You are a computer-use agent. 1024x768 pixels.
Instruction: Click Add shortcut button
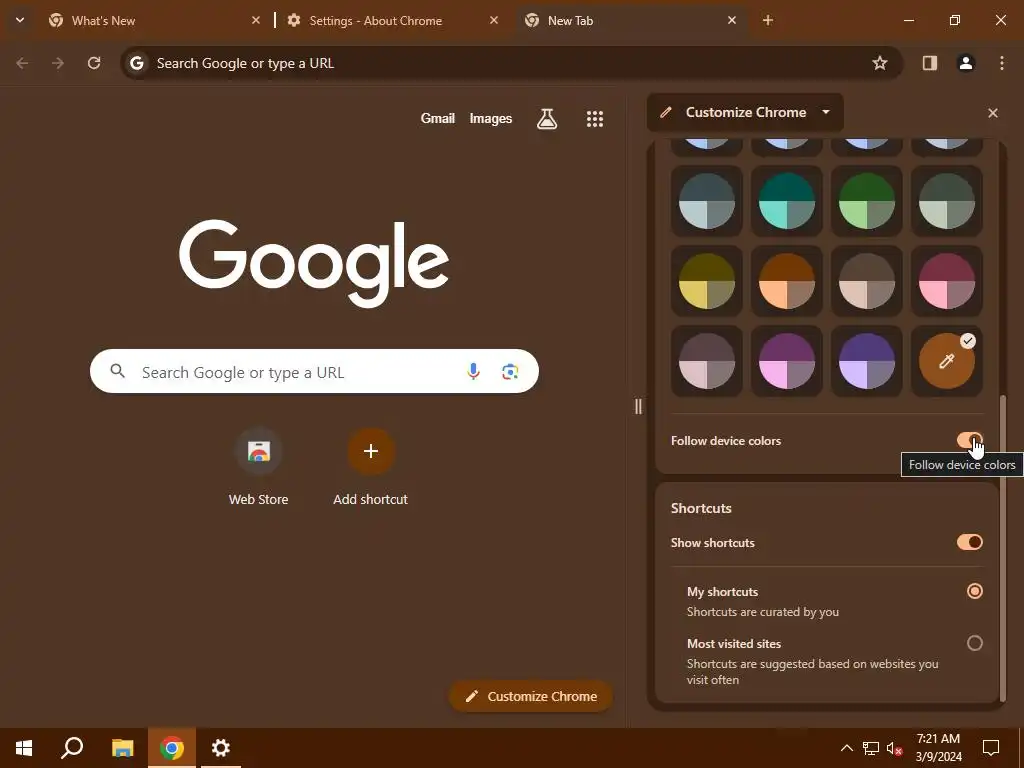coord(370,466)
